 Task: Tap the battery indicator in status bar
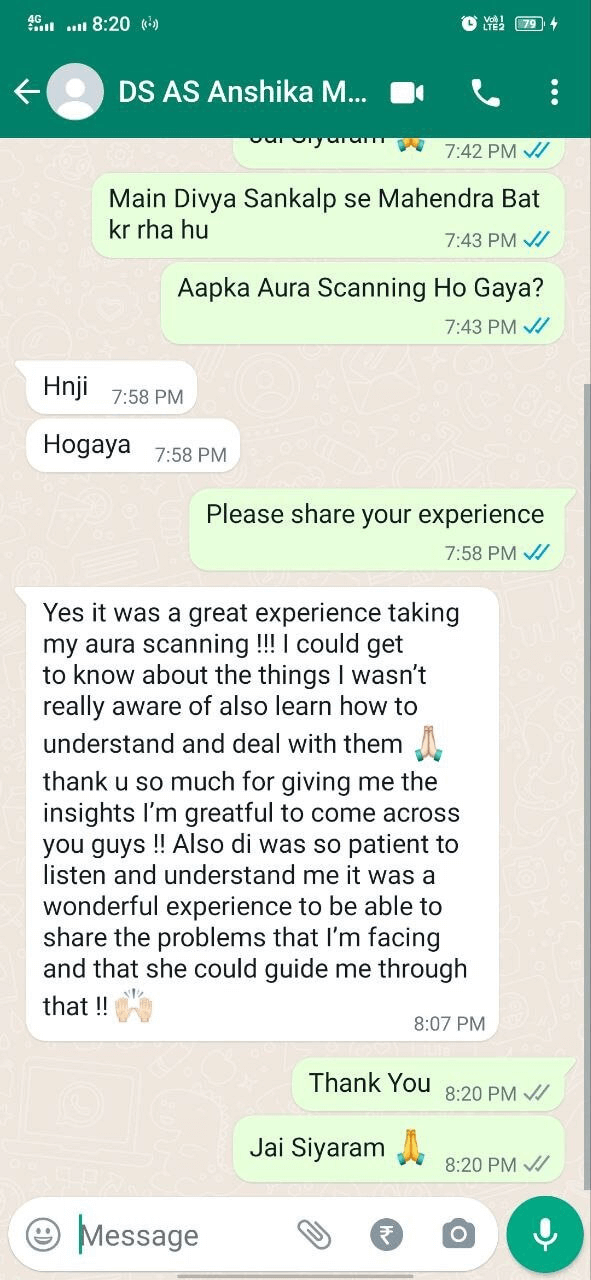coord(528,23)
